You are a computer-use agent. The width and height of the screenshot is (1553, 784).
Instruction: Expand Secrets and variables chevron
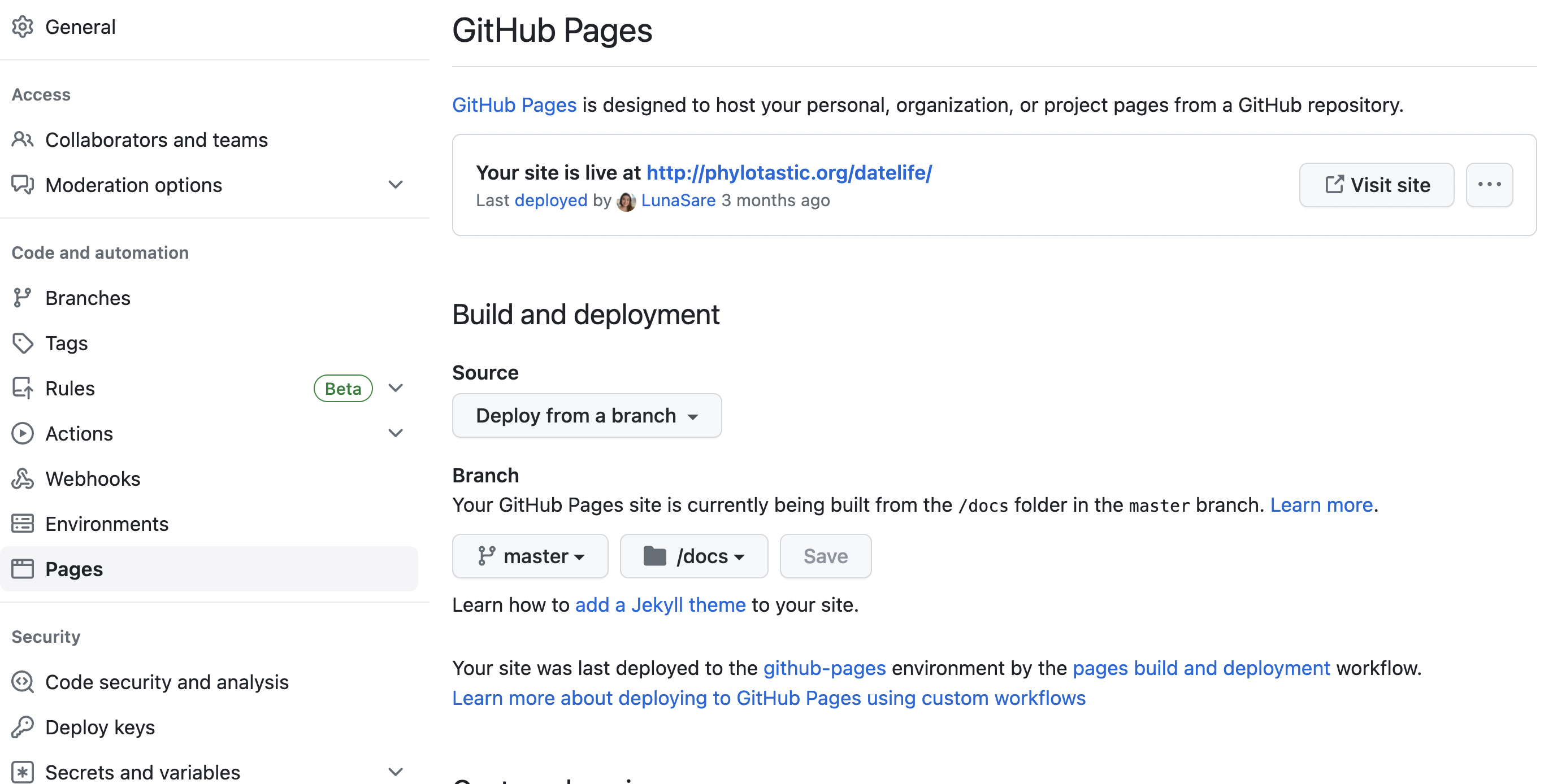(396, 772)
